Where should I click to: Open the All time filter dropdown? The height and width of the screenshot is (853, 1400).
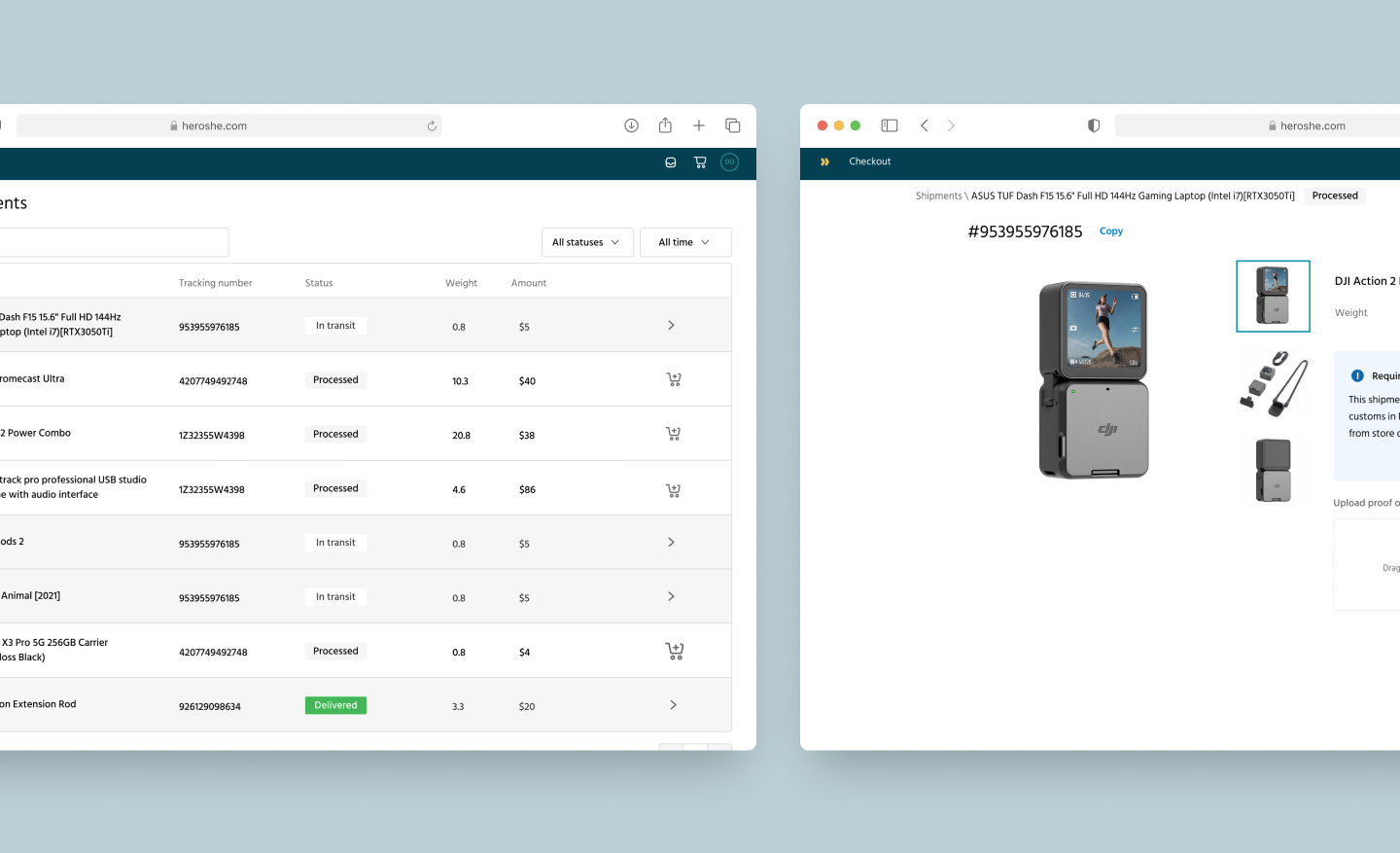[684, 242]
